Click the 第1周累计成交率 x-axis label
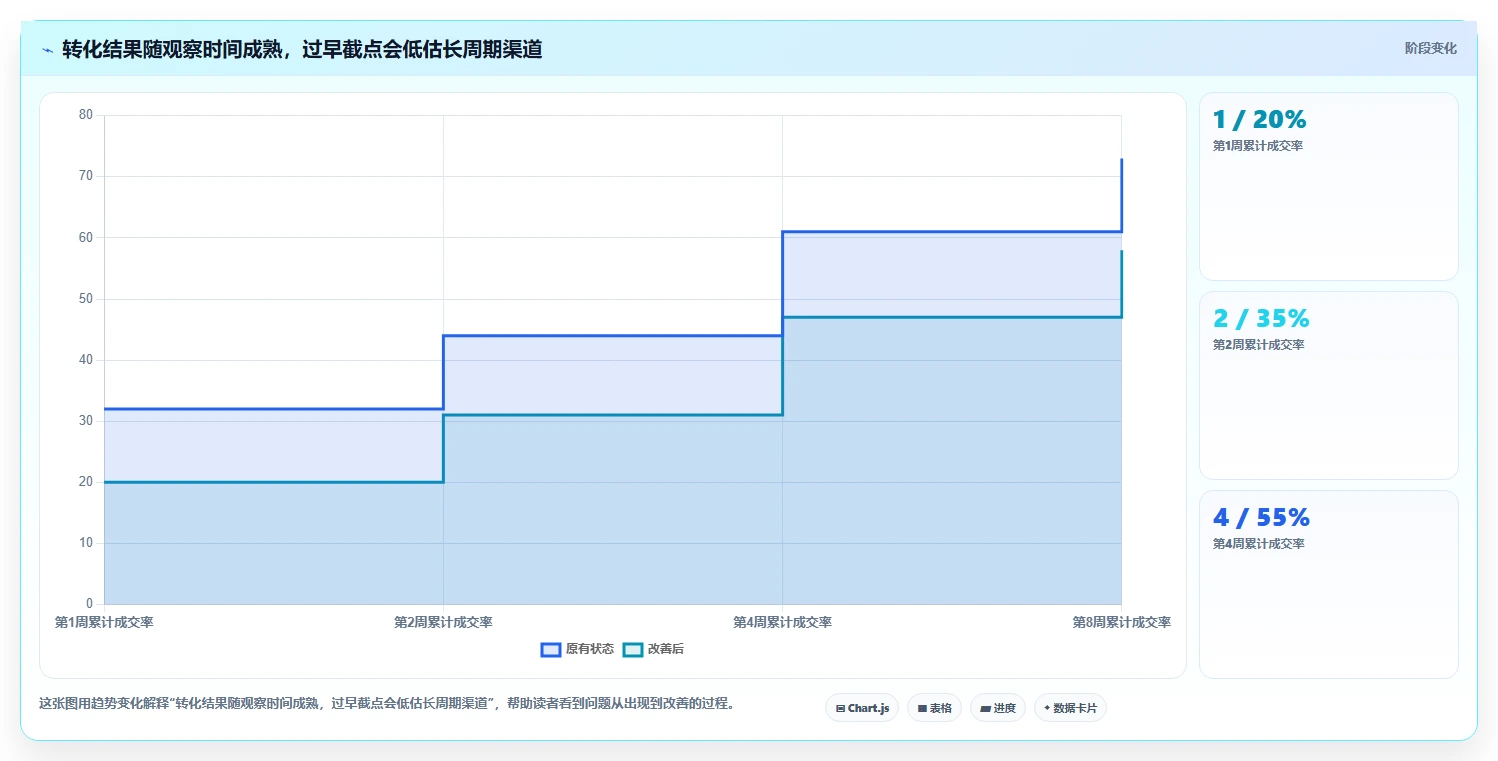The width and height of the screenshot is (1498, 761). [x=104, y=622]
